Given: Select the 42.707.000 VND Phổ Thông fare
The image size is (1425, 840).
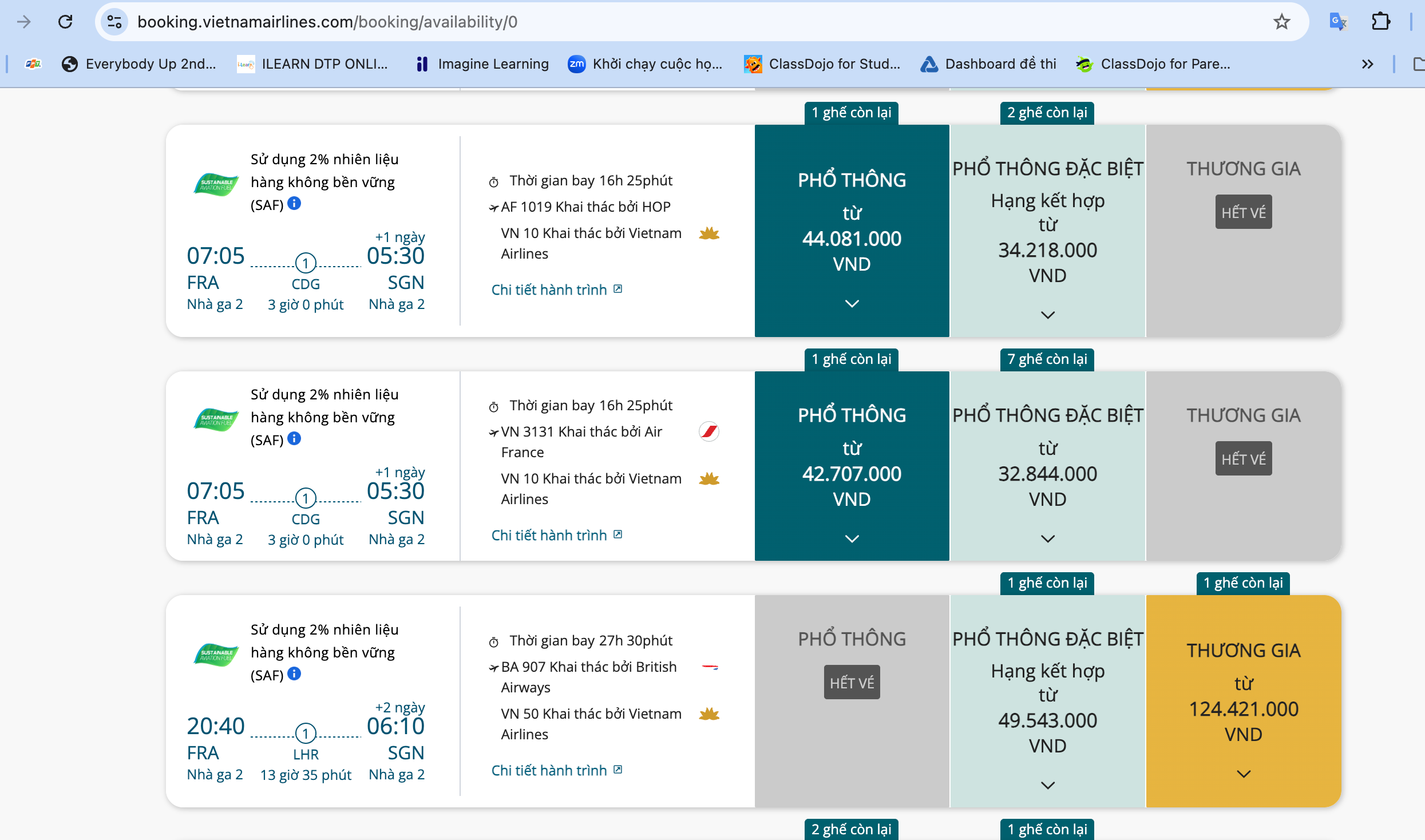Looking at the screenshot, I should pyautogui.click(x=852, y=473).
